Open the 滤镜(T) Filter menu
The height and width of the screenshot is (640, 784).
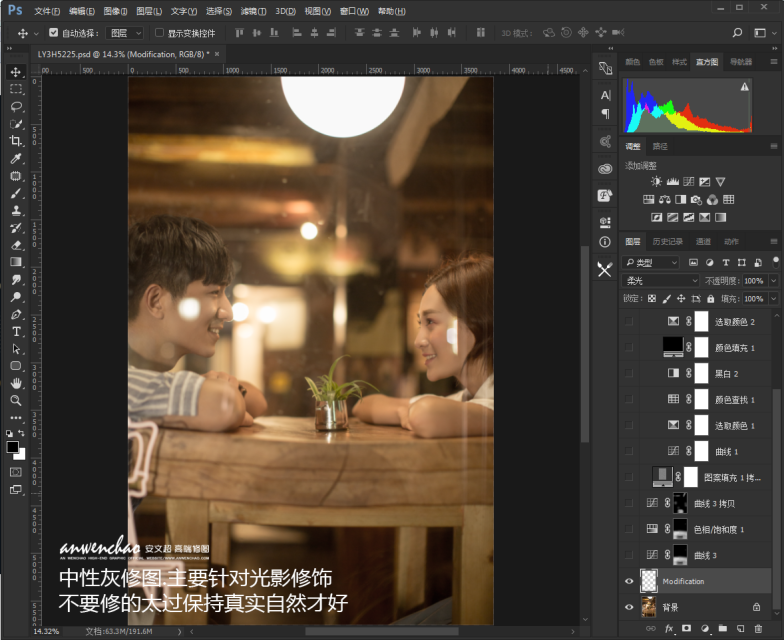tap(254, 11)
